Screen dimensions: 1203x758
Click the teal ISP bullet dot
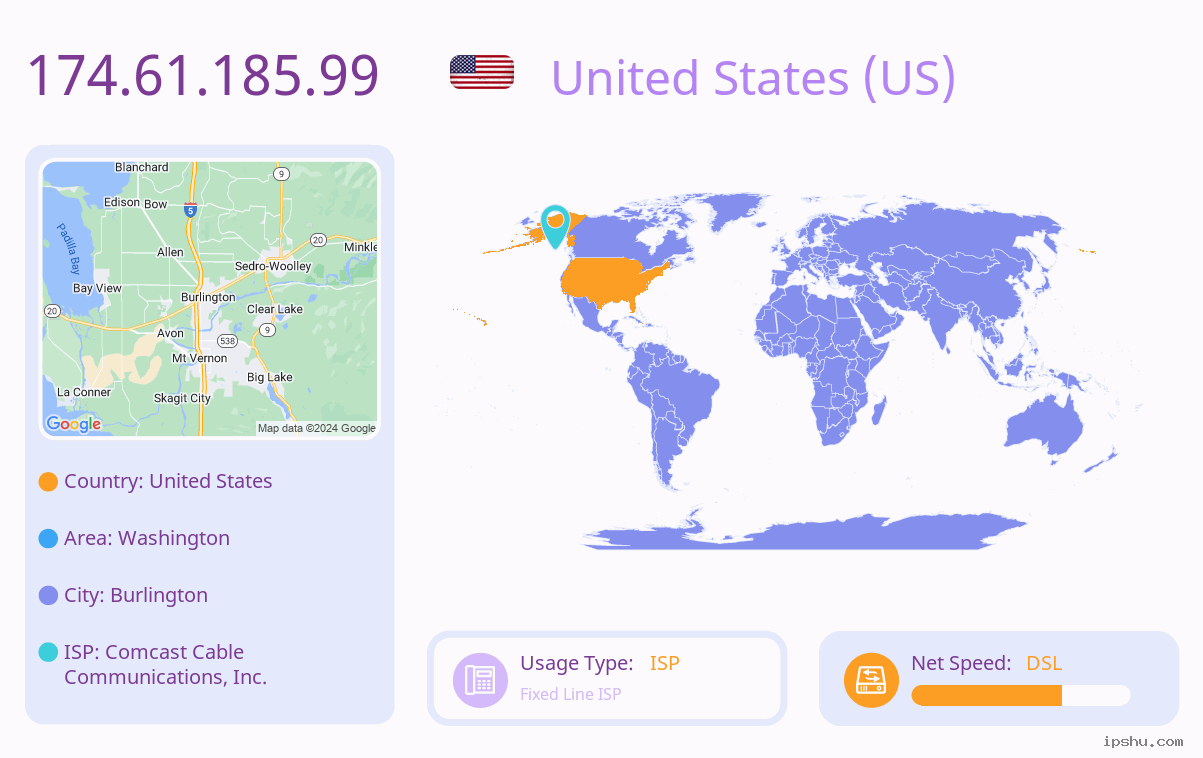[x=48, y=653]
